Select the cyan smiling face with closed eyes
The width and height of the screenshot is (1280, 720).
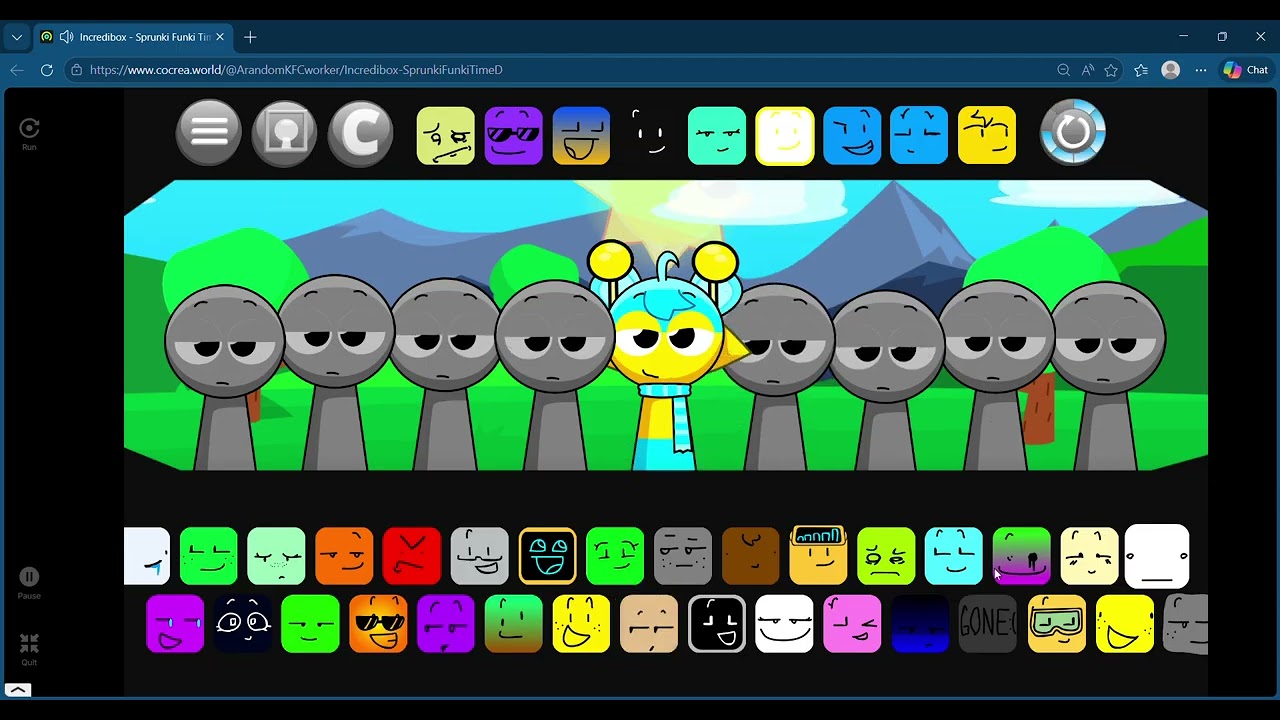(954, 556)
